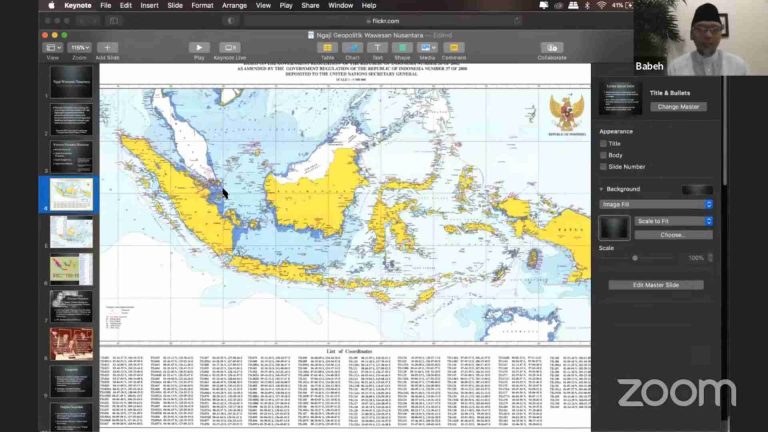
Task: Open the Shape toolbar icon
Action: point(402,47)
